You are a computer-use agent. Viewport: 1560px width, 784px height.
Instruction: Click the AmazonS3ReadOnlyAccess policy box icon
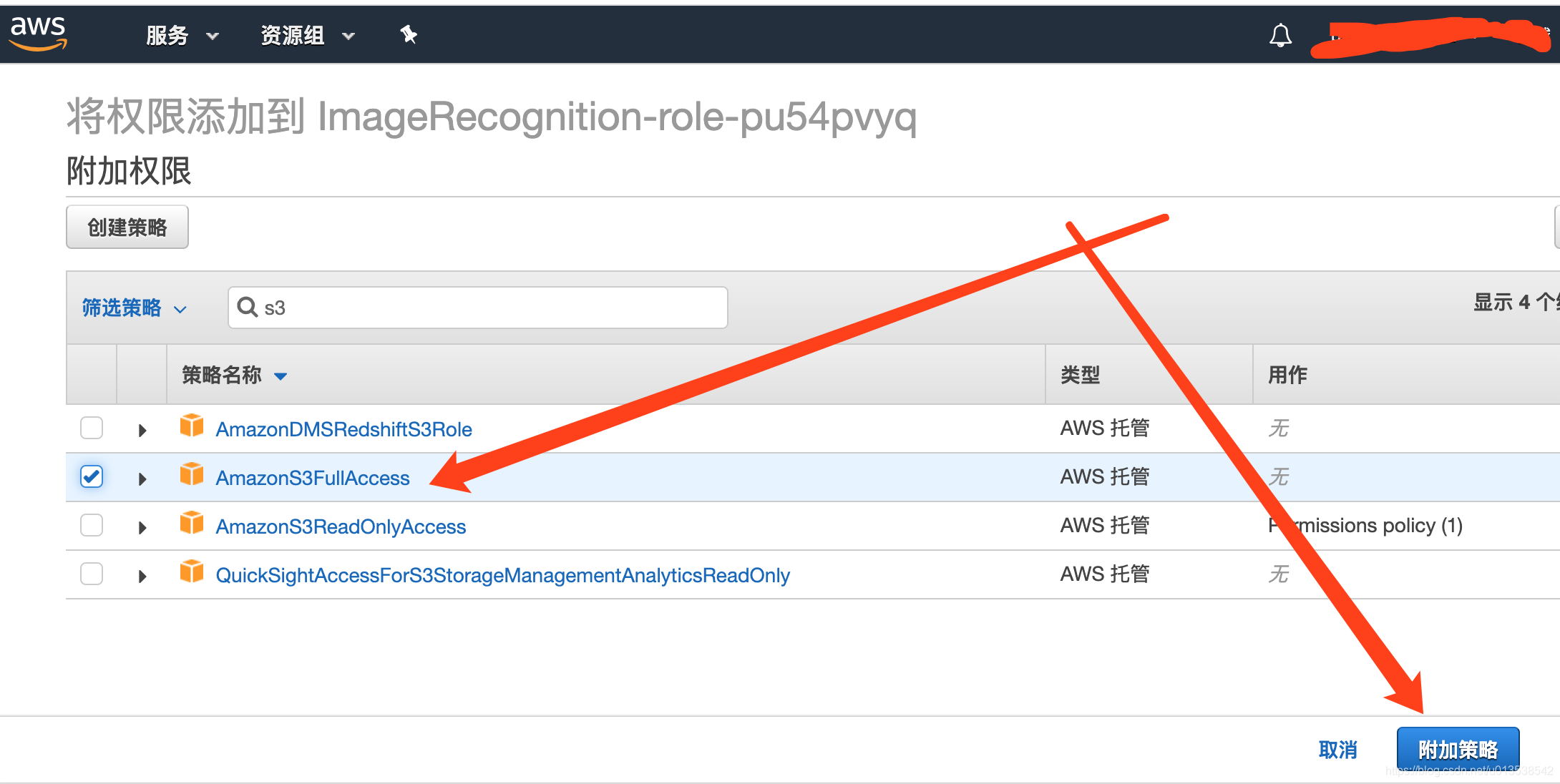(x=192, y=523)
